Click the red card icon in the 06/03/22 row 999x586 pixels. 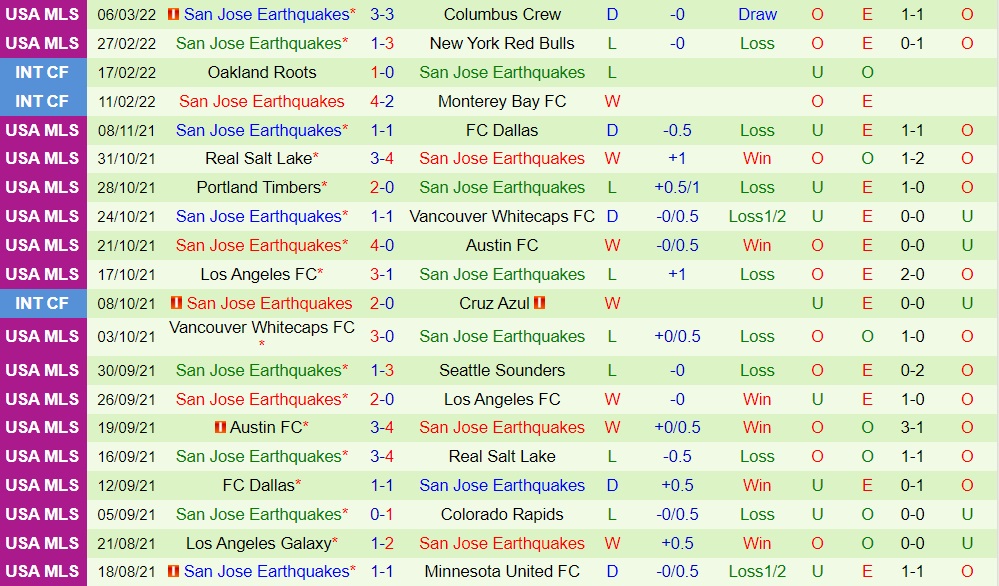tap(174, 14)
